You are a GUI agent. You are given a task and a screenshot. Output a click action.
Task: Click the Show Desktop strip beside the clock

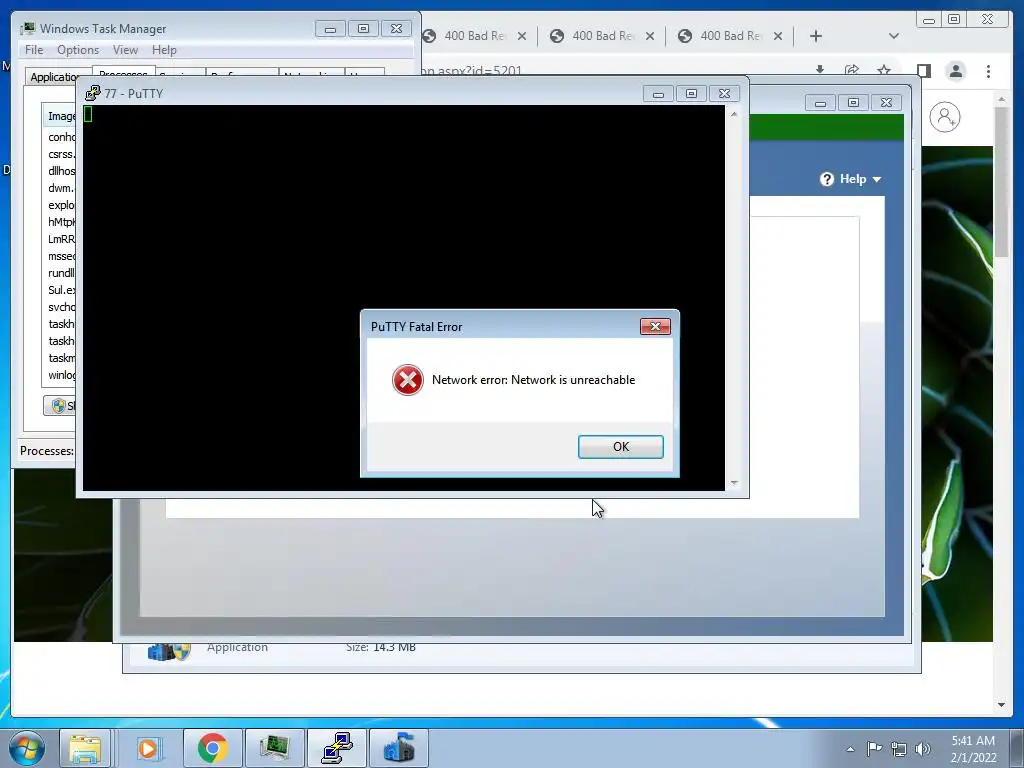[1016, 749]
